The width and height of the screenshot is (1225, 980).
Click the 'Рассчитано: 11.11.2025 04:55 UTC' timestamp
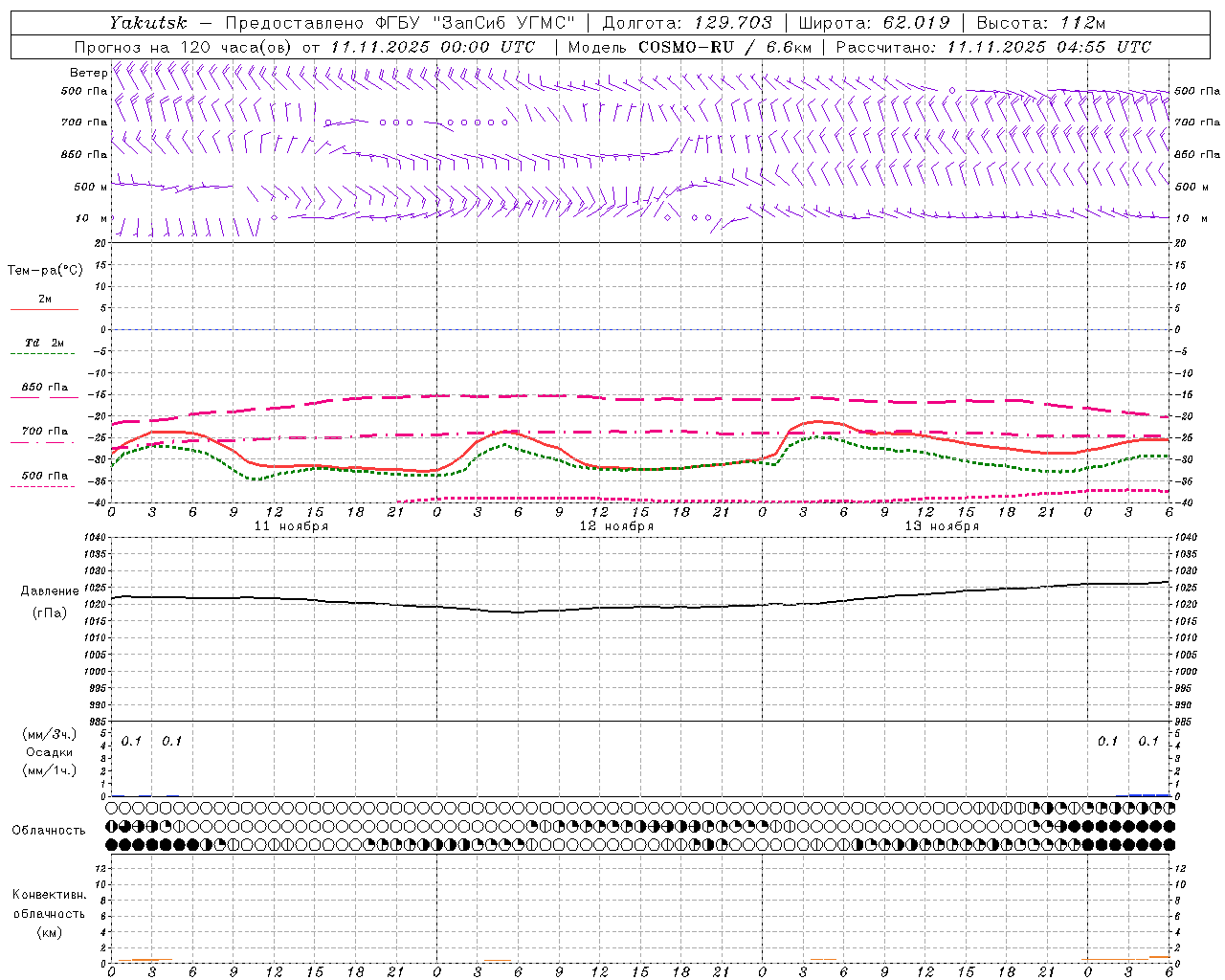pyautogui.click(x=993, y=47)
